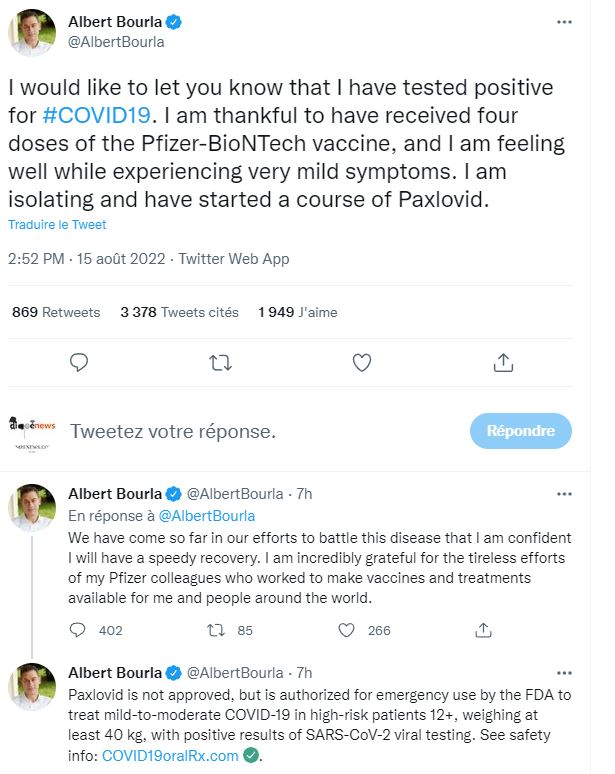
Task: Share the "We have come so far" reply
Action: [x=483, y=631]
